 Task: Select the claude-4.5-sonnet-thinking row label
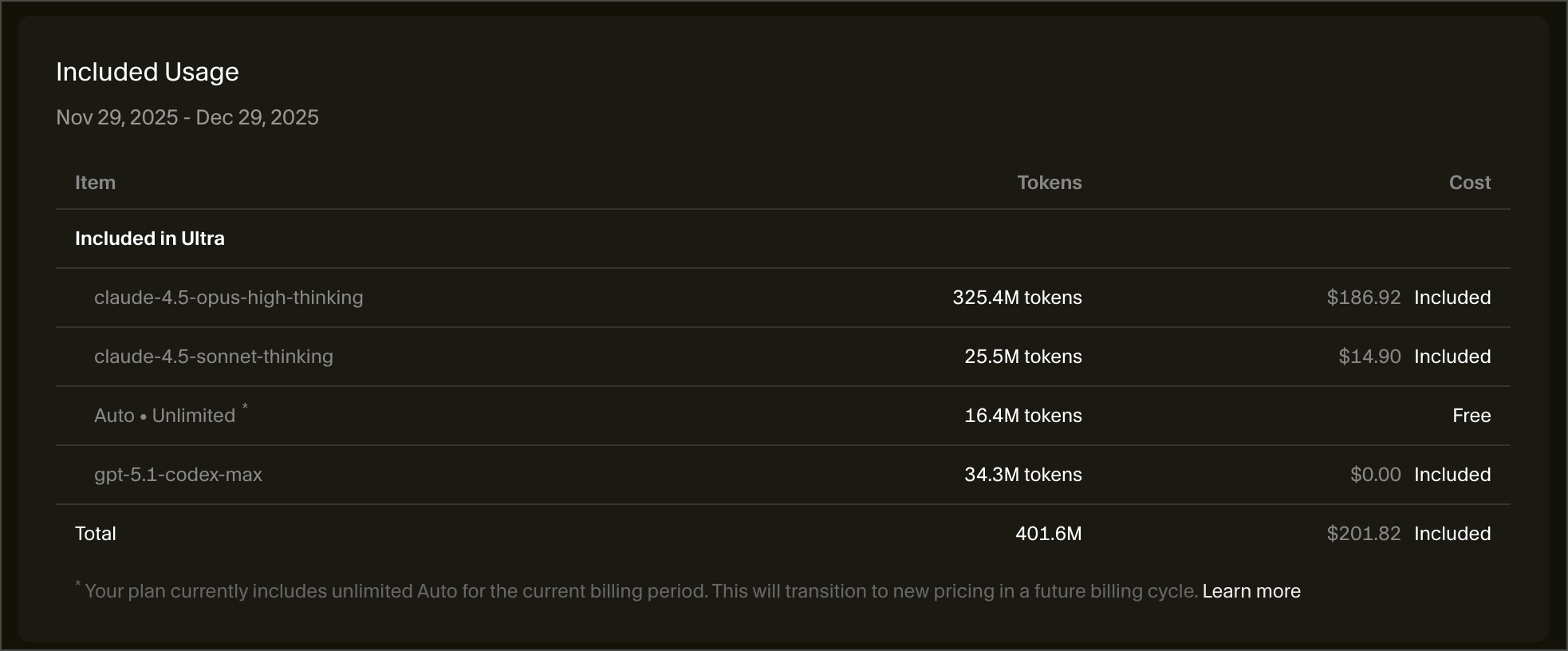click(x=214, y=357)
